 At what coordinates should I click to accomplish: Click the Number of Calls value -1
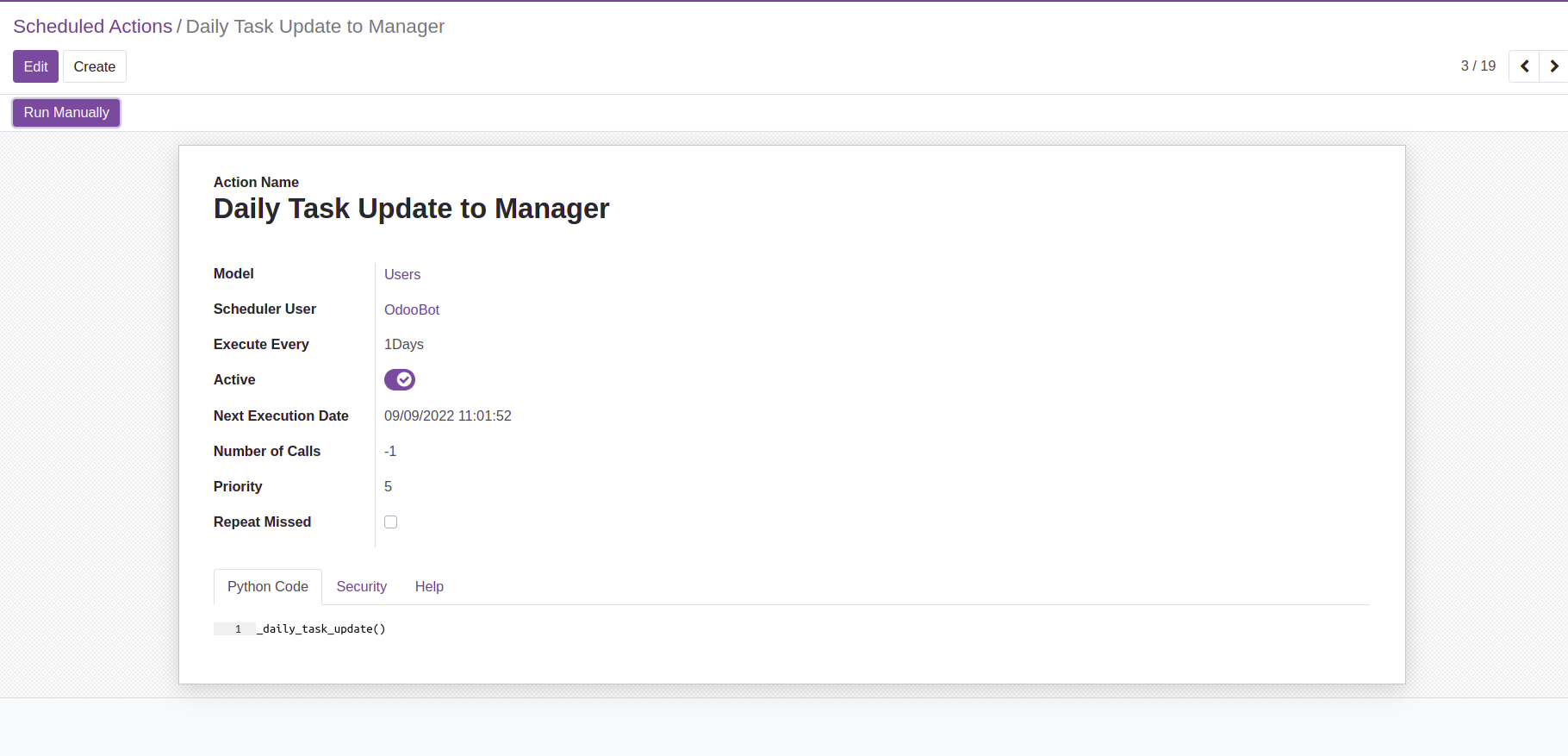(390, 451)
